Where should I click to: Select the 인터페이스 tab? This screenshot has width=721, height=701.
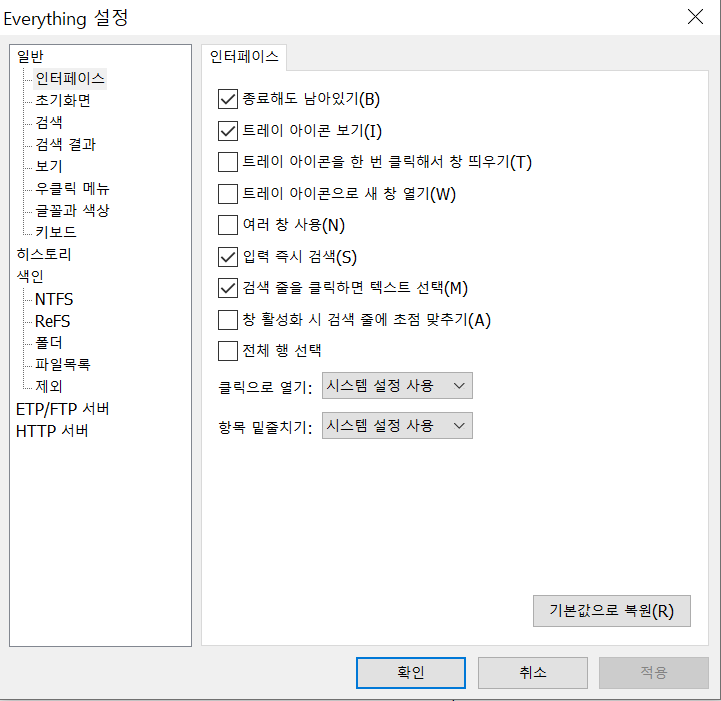coord(244,57)
